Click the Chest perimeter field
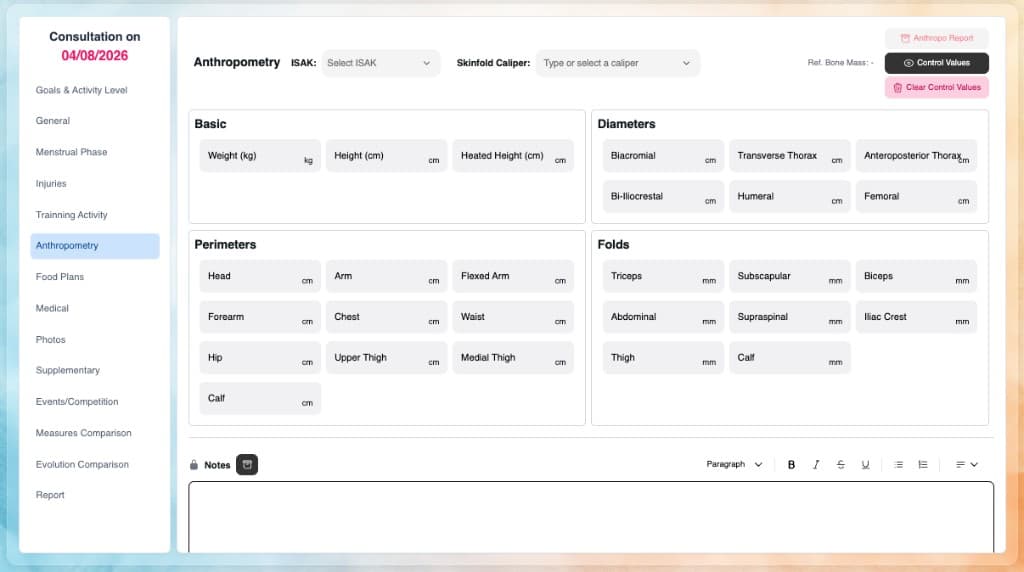Image resolution: width=1024 pixels, height=572 pixels. click(387, 317)
